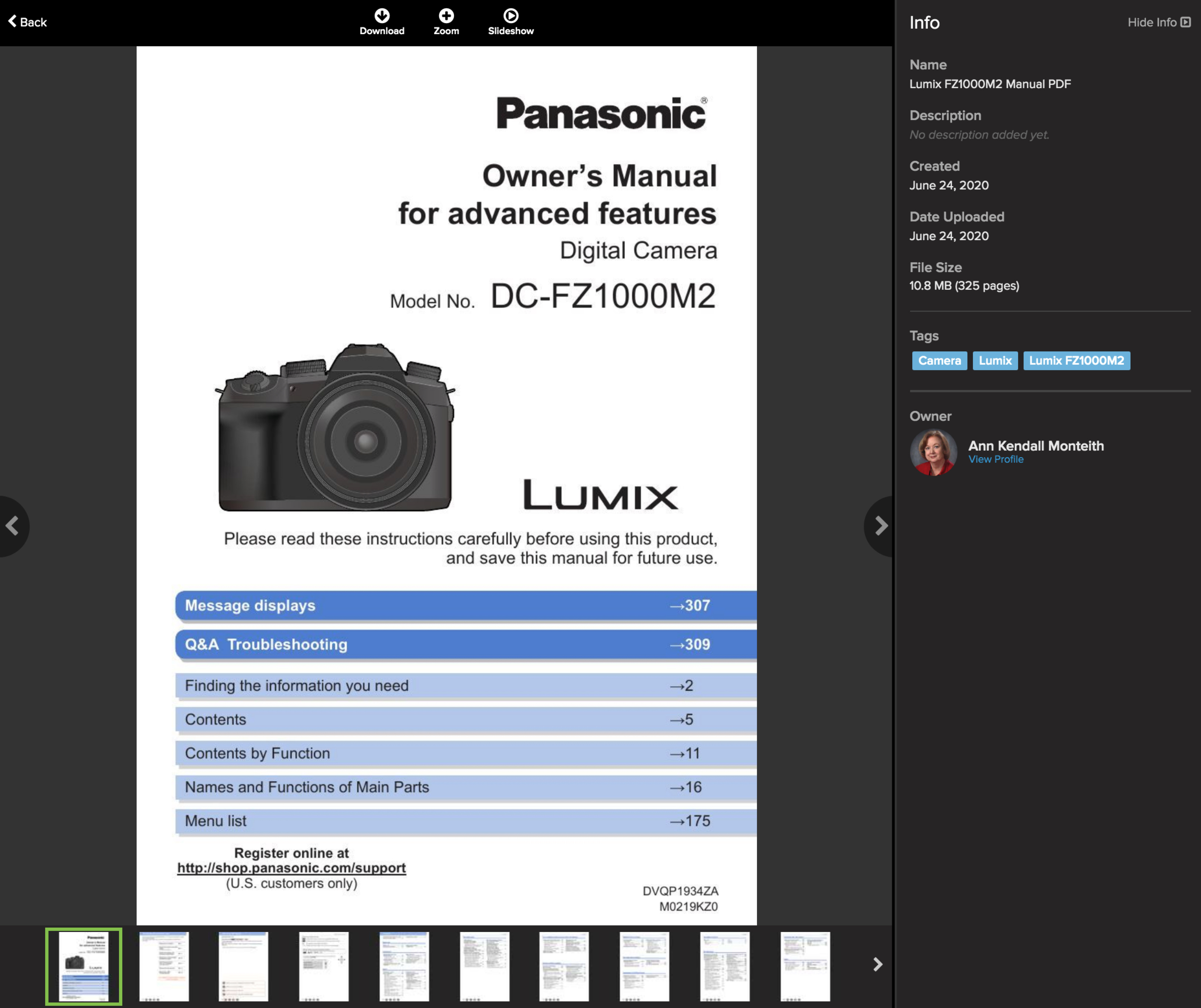Open Contents by Function entry

pyautogui.click(x=466, y=753)
